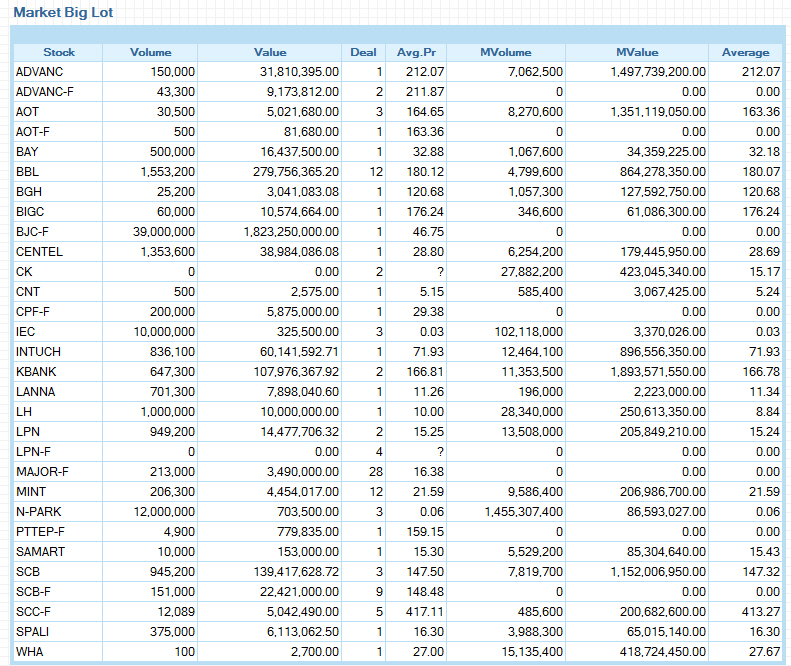Click INTUCH value 60,141,592.71
The image size is (791, 666).
[x=300, y=352]
